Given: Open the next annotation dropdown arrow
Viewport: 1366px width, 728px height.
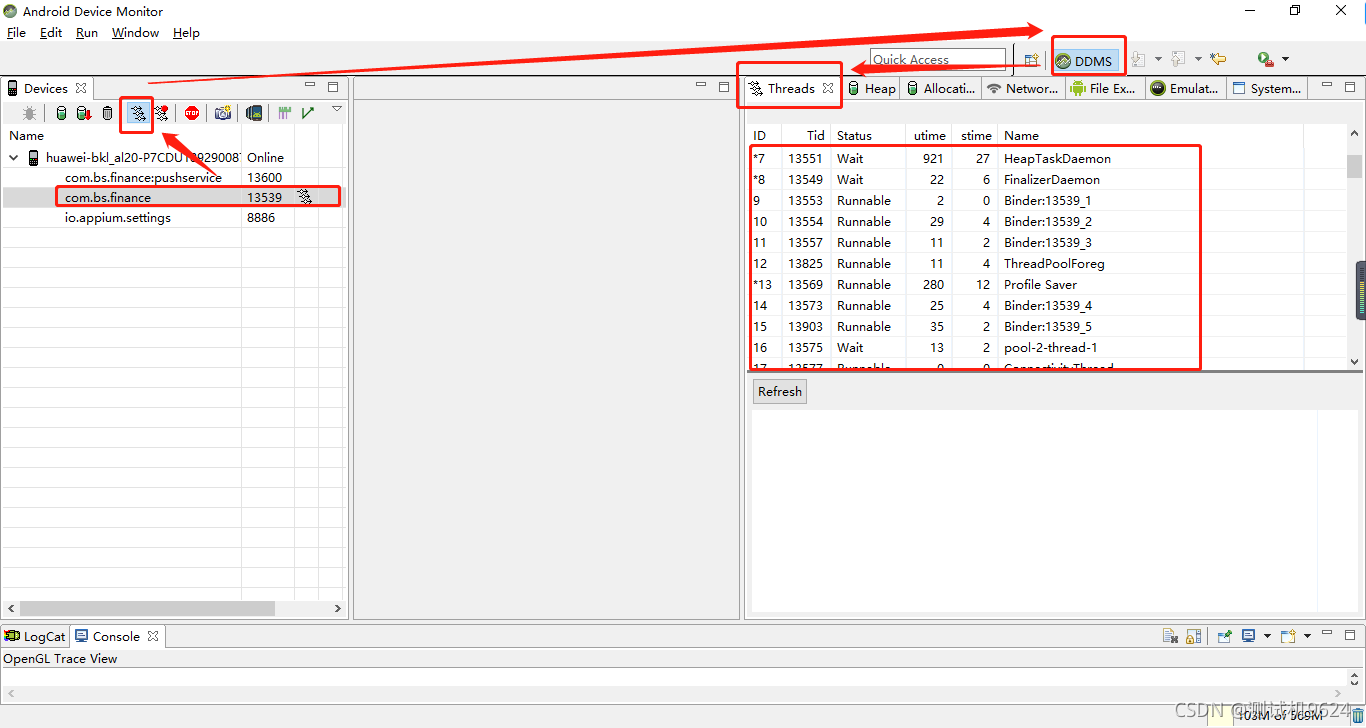Looking at the screenshot, I should pos(1158,59).
